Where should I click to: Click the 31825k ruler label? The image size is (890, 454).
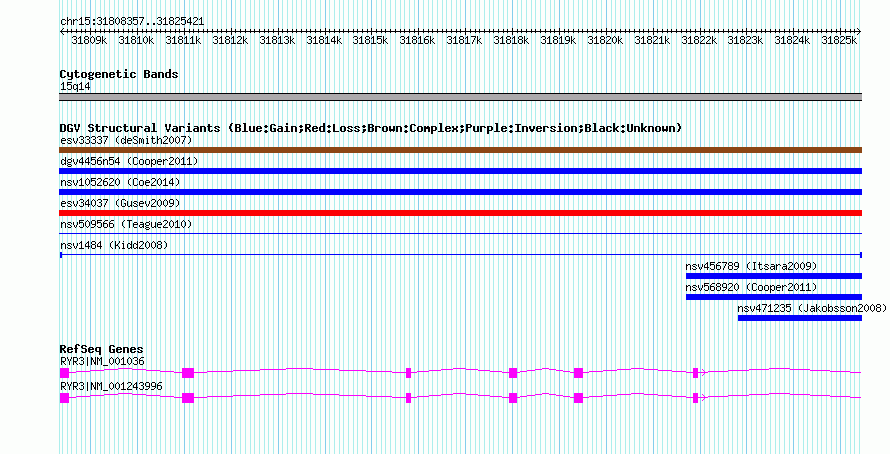(x=839, y=40)
